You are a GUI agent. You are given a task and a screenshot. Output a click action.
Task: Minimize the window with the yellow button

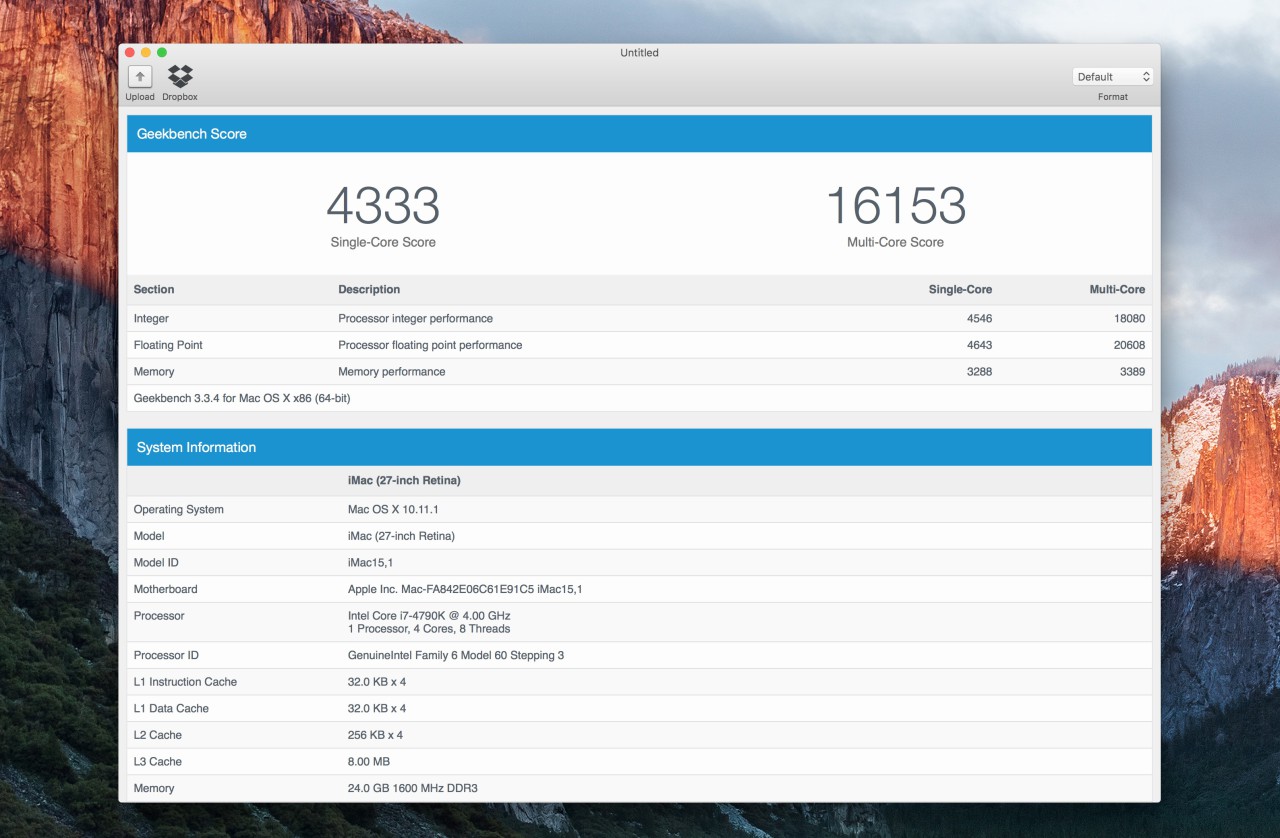point(146,53)
